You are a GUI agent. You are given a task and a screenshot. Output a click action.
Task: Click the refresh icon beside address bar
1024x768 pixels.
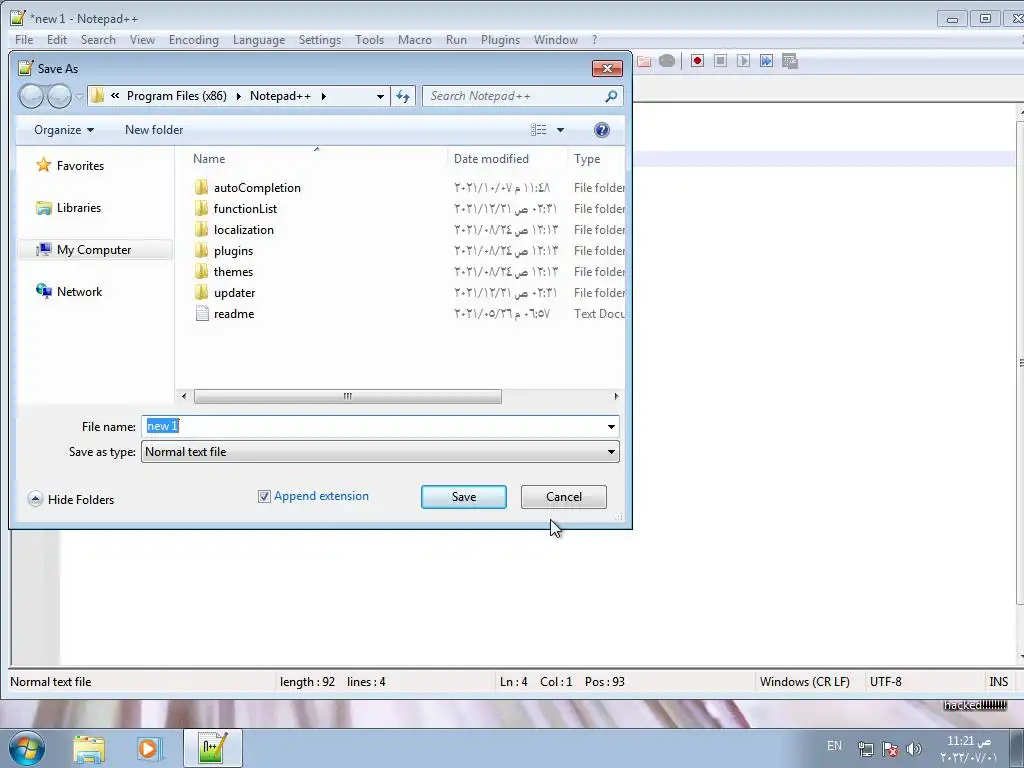click(x=403, y=97)
